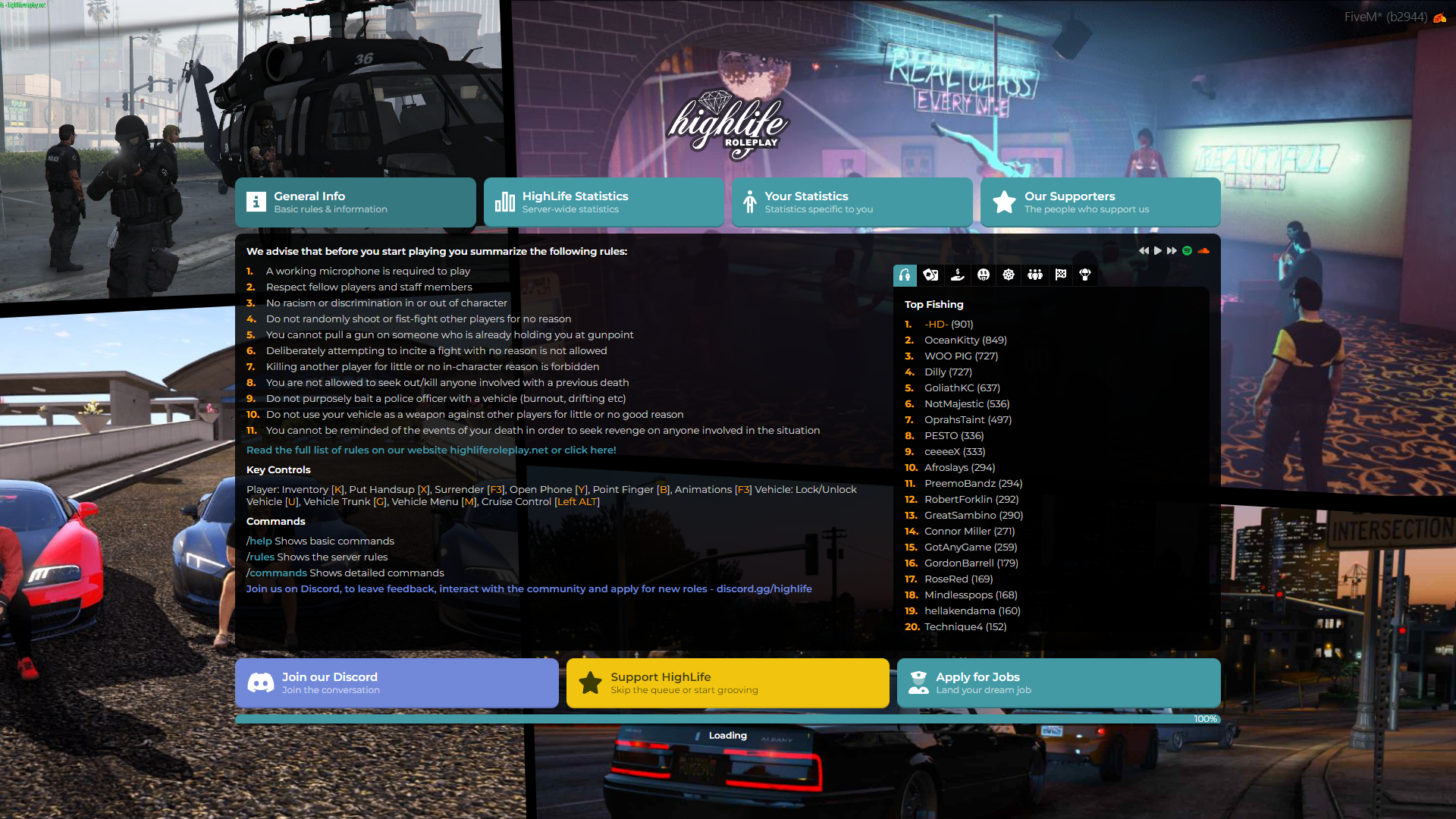Click Join our Discord button
Screen dimensions: 1456x819
396,682
